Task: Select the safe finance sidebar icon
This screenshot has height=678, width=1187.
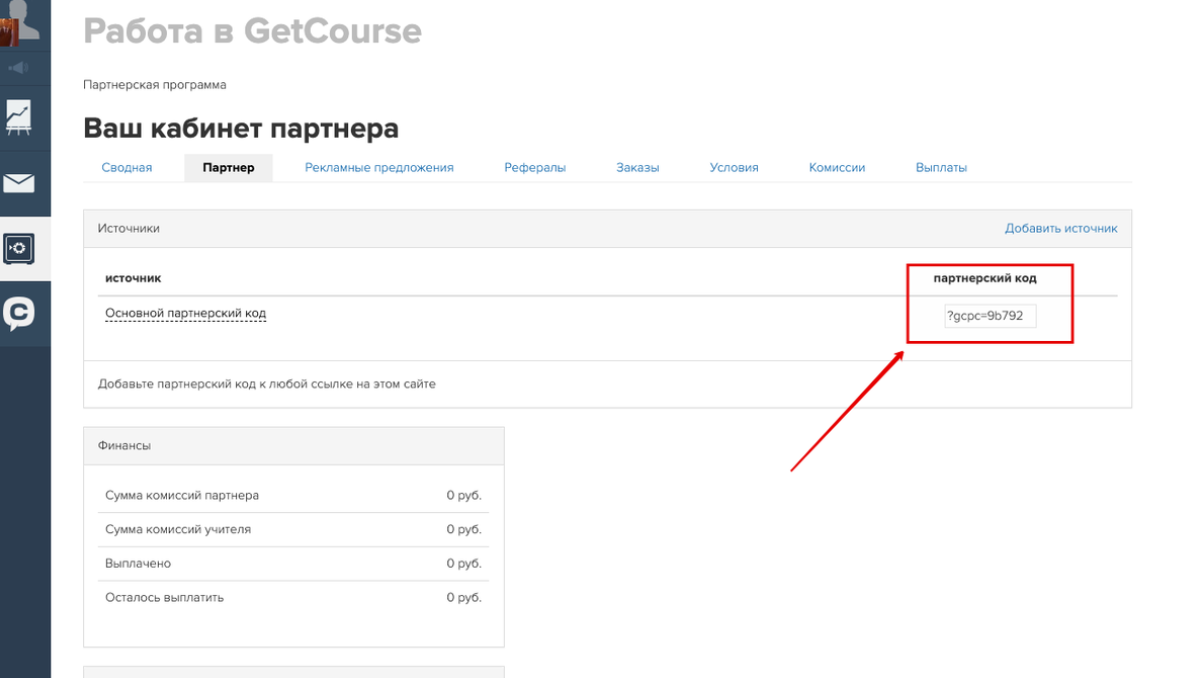Action: [19, 248]
